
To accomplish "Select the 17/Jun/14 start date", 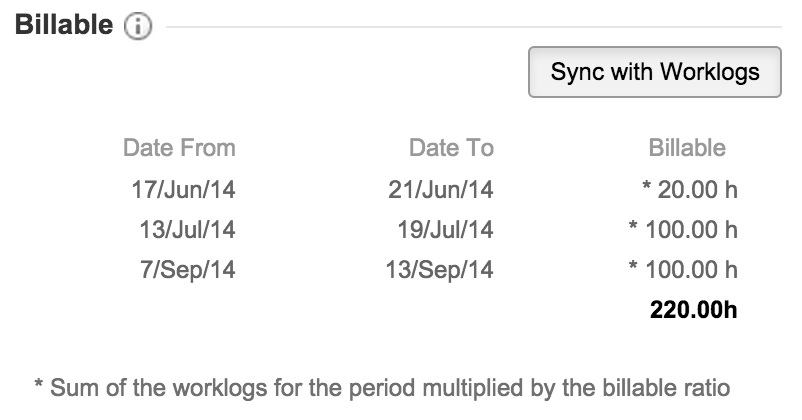I will click(183, 189).
